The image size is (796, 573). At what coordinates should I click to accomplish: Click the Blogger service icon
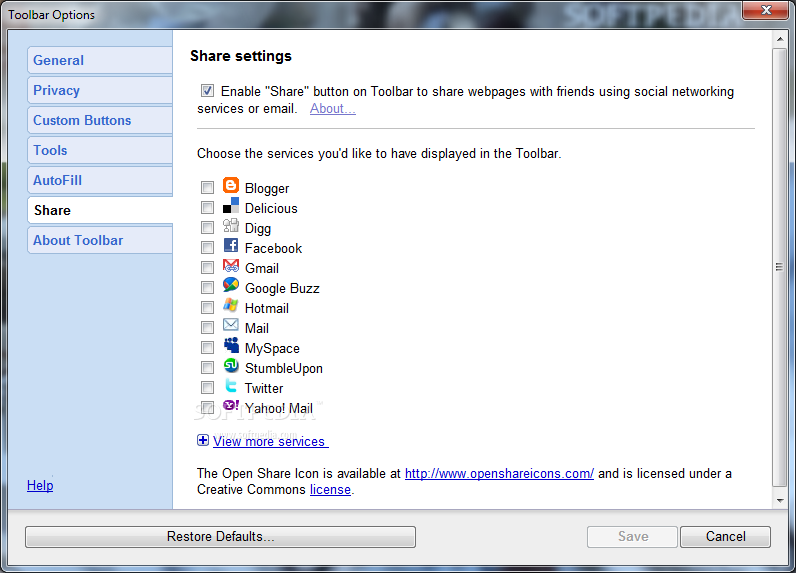231,186
